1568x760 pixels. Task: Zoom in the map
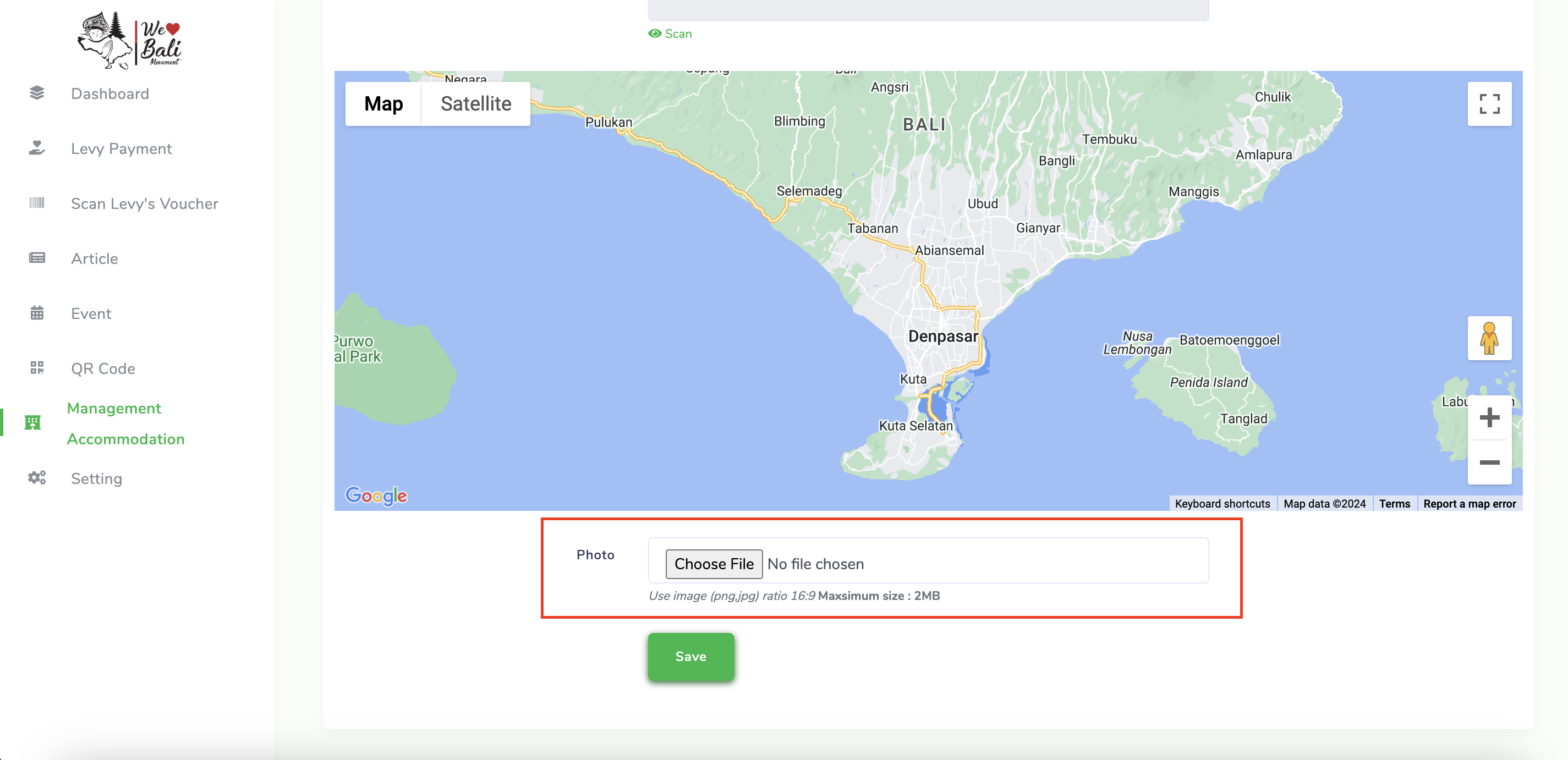pos(1489,417)
